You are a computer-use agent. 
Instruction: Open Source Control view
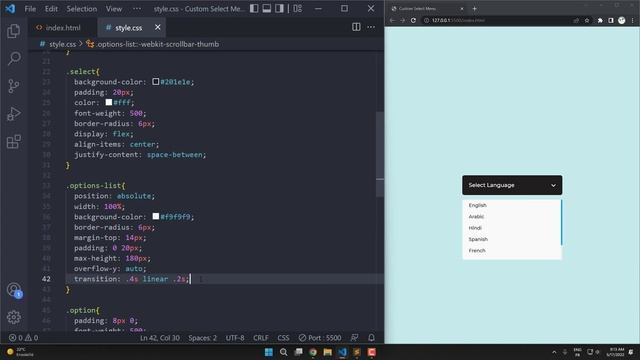tap(13, 86)
